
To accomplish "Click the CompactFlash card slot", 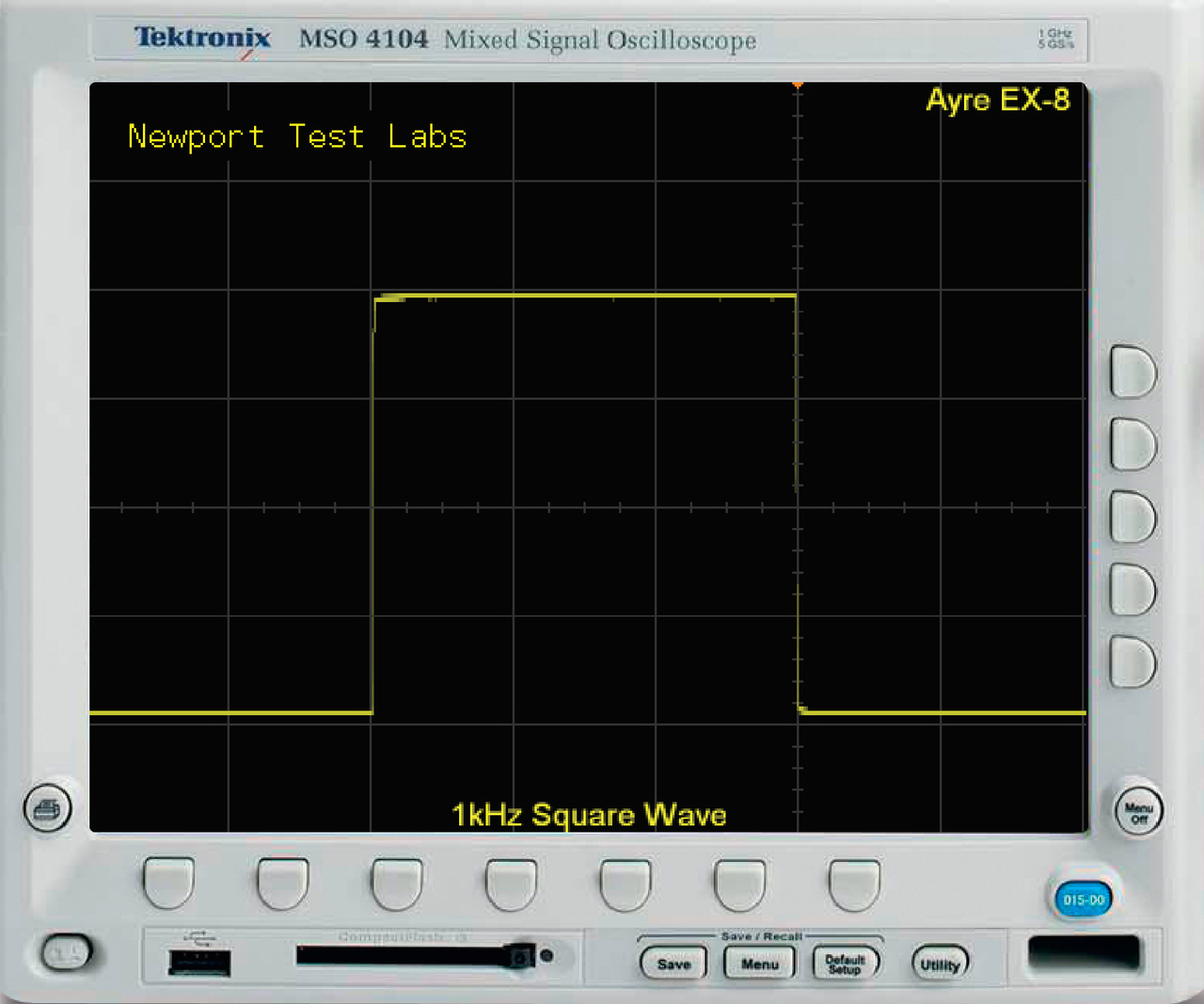I will coord(403,956).
